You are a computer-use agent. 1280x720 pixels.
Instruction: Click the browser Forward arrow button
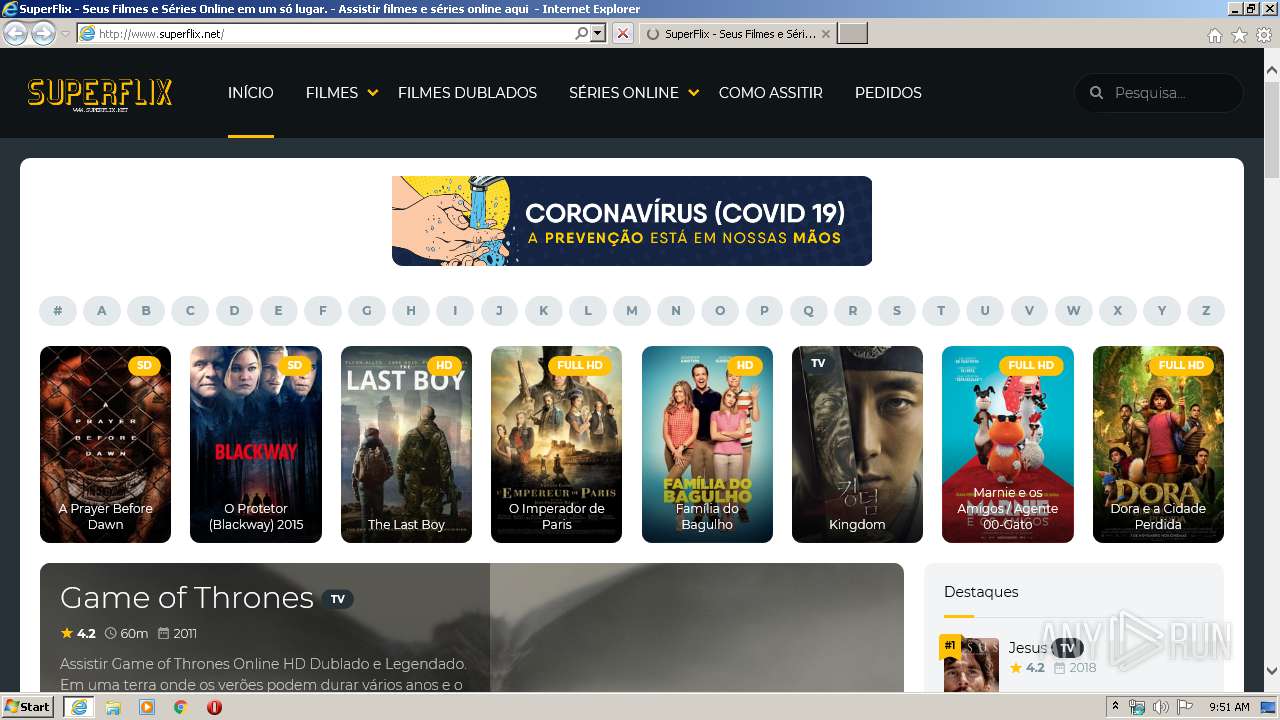(43, 33)
